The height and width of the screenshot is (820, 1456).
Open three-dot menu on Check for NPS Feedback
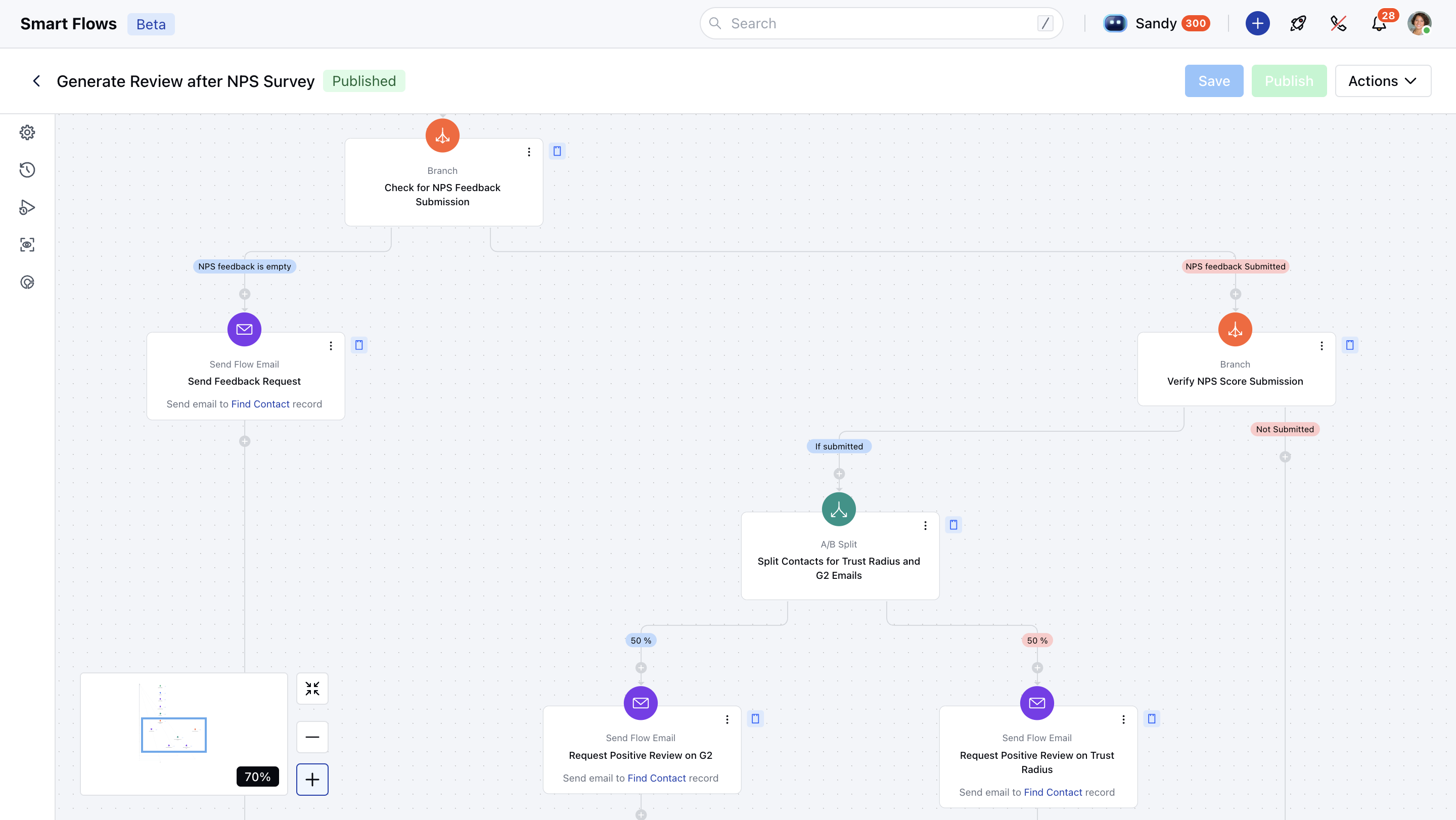pos(528,152)
